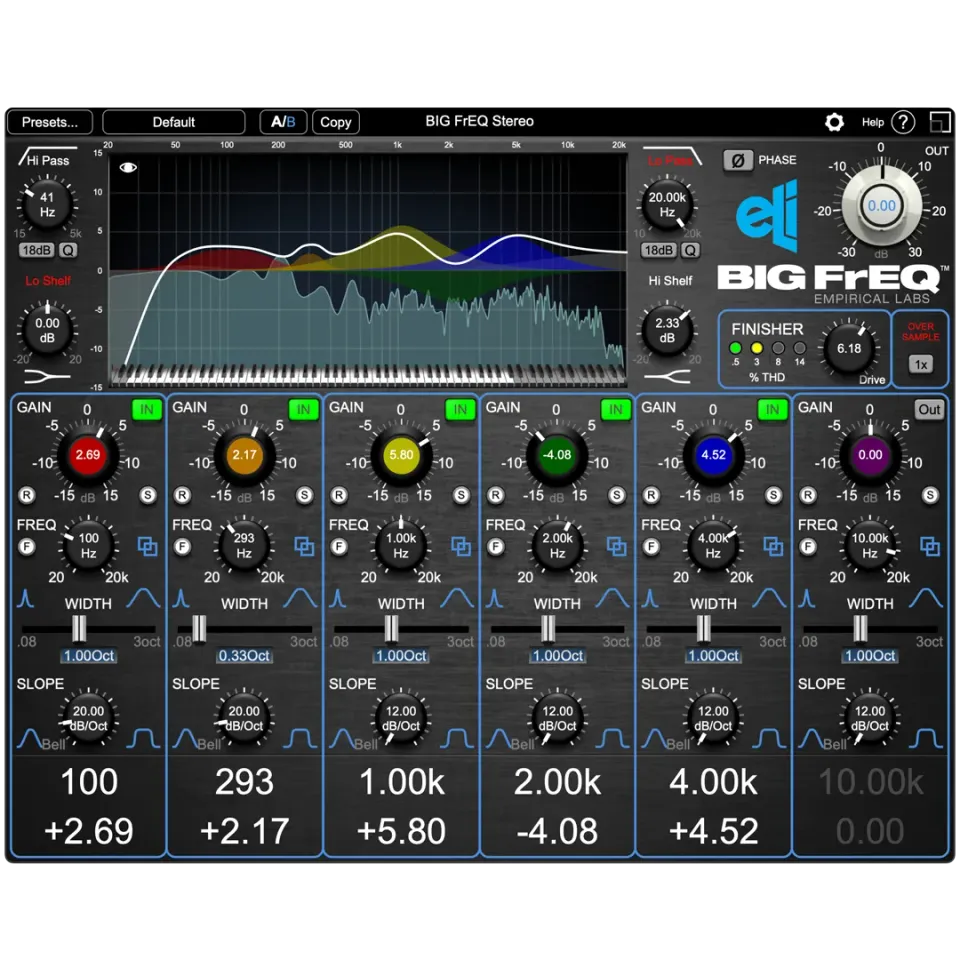
Task: Click the window resize icon in header
Action: tap(939, 122)
